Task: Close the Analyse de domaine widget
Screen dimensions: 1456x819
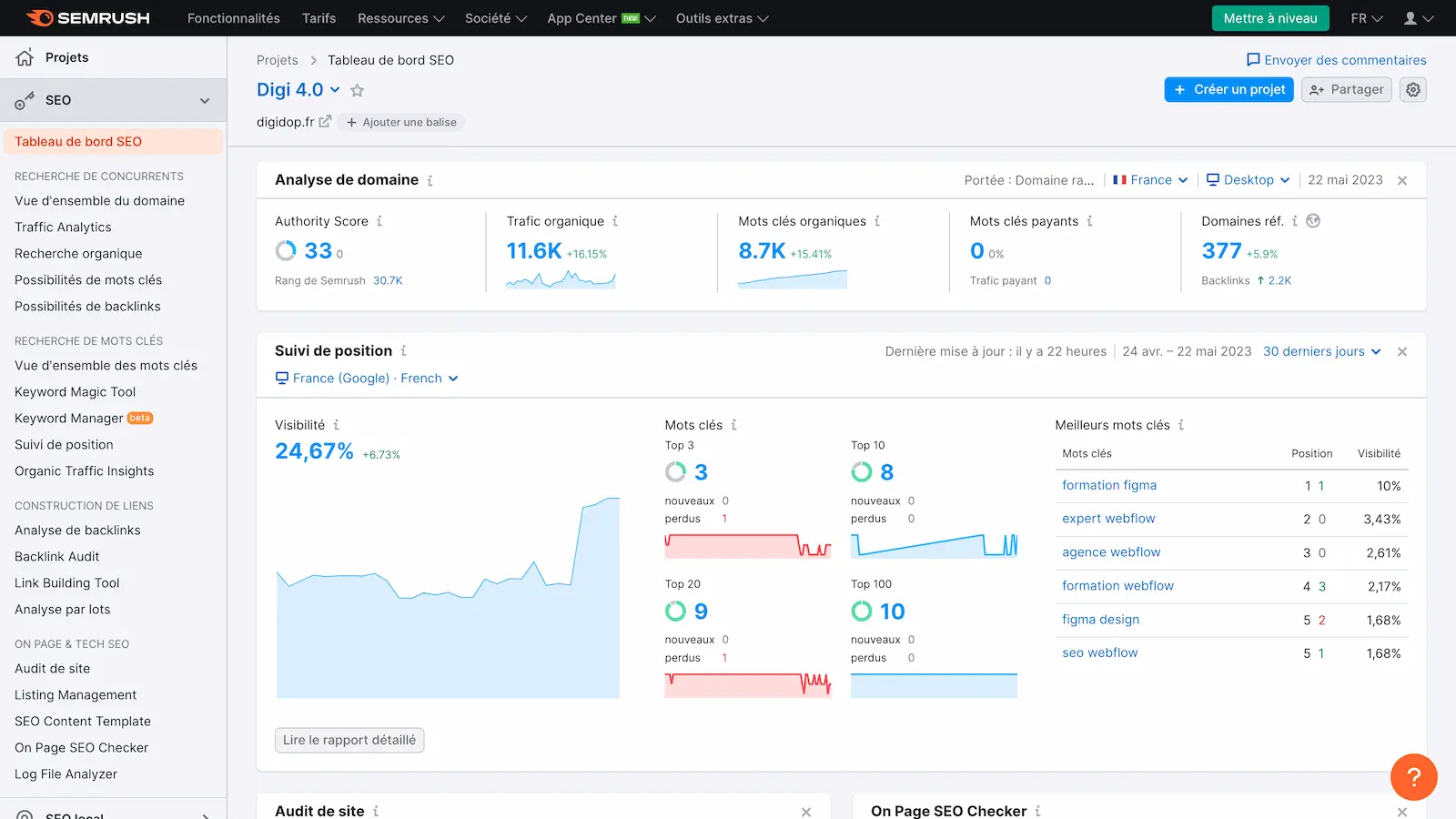Action: click(1402, 180)
